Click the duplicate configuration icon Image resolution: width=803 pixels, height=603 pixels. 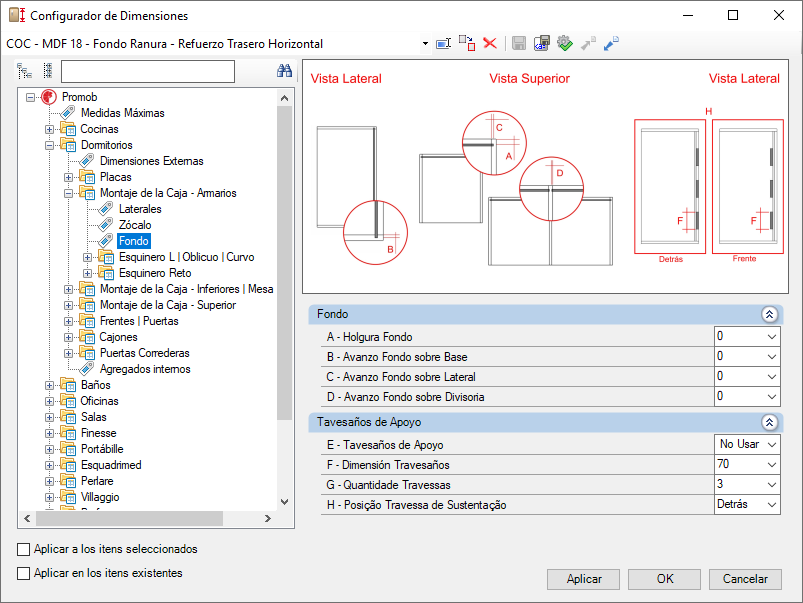point(467,43)
